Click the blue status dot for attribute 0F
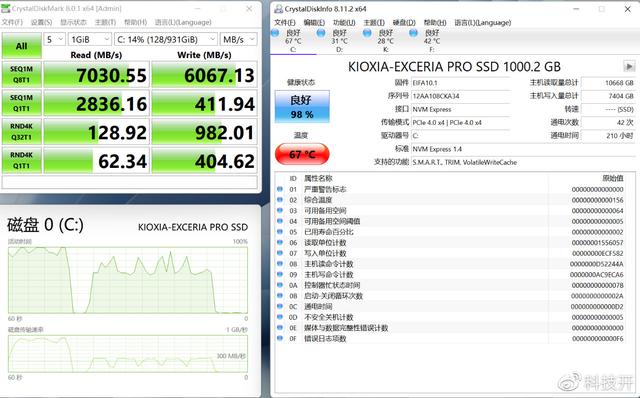 [x=280, y=338]
